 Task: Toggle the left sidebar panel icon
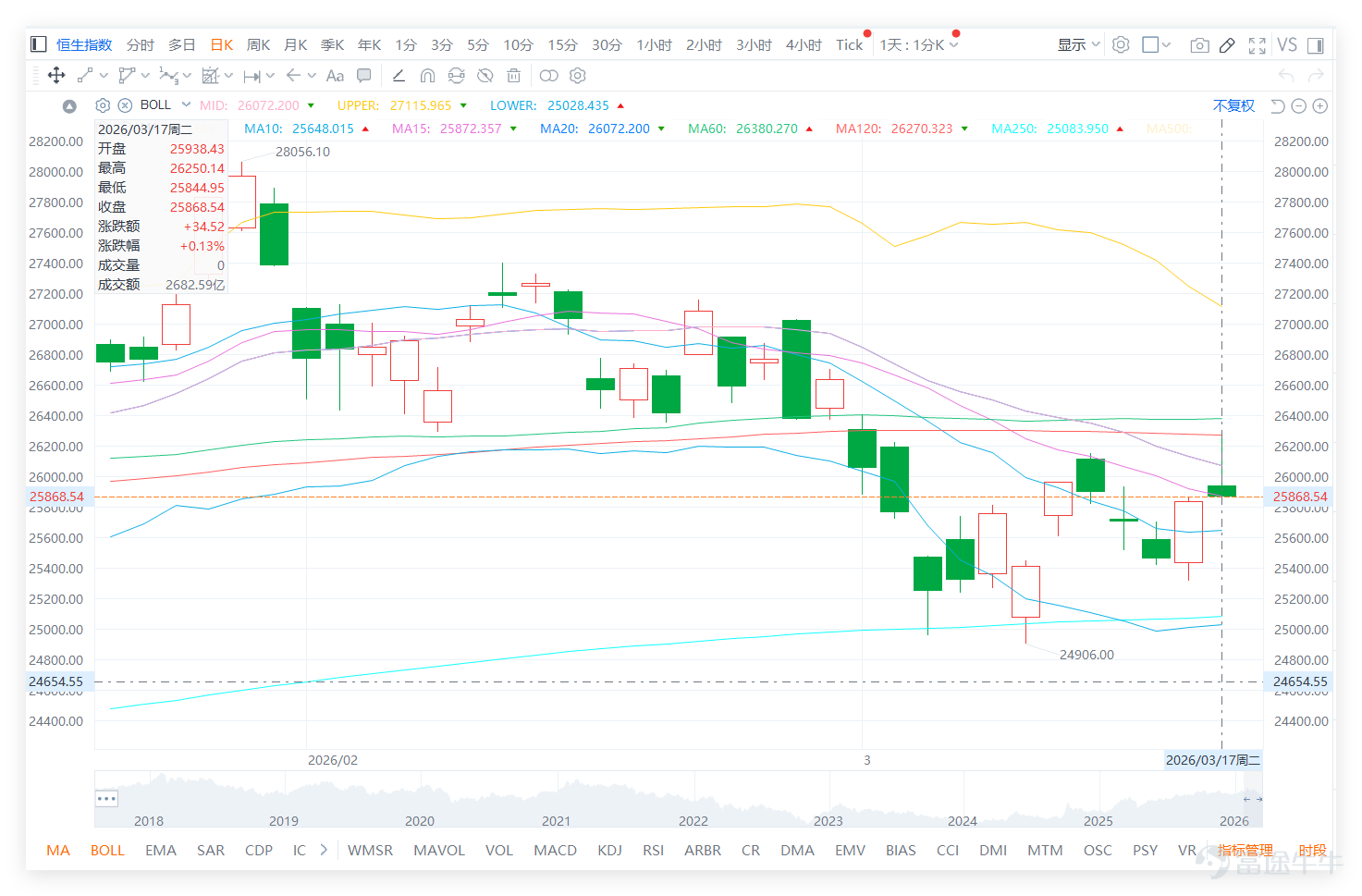coord(39,44)
